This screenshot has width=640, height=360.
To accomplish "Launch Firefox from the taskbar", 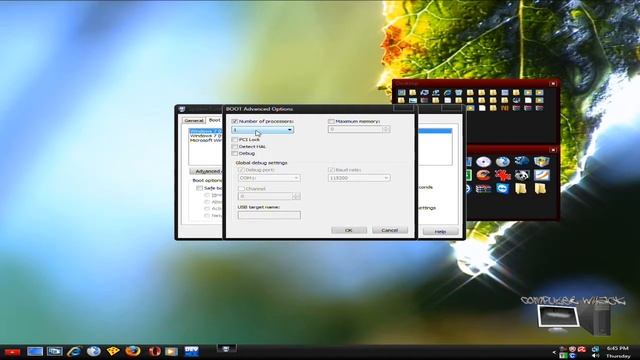I will click(133, 351).
